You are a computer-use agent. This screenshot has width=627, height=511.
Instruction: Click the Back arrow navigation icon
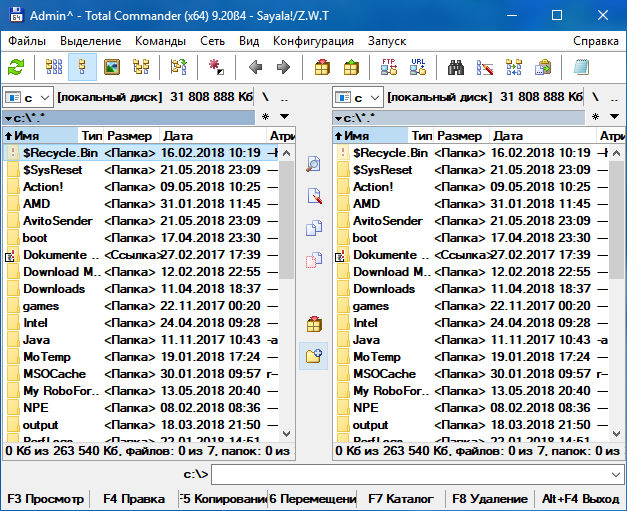click(255, 68)
